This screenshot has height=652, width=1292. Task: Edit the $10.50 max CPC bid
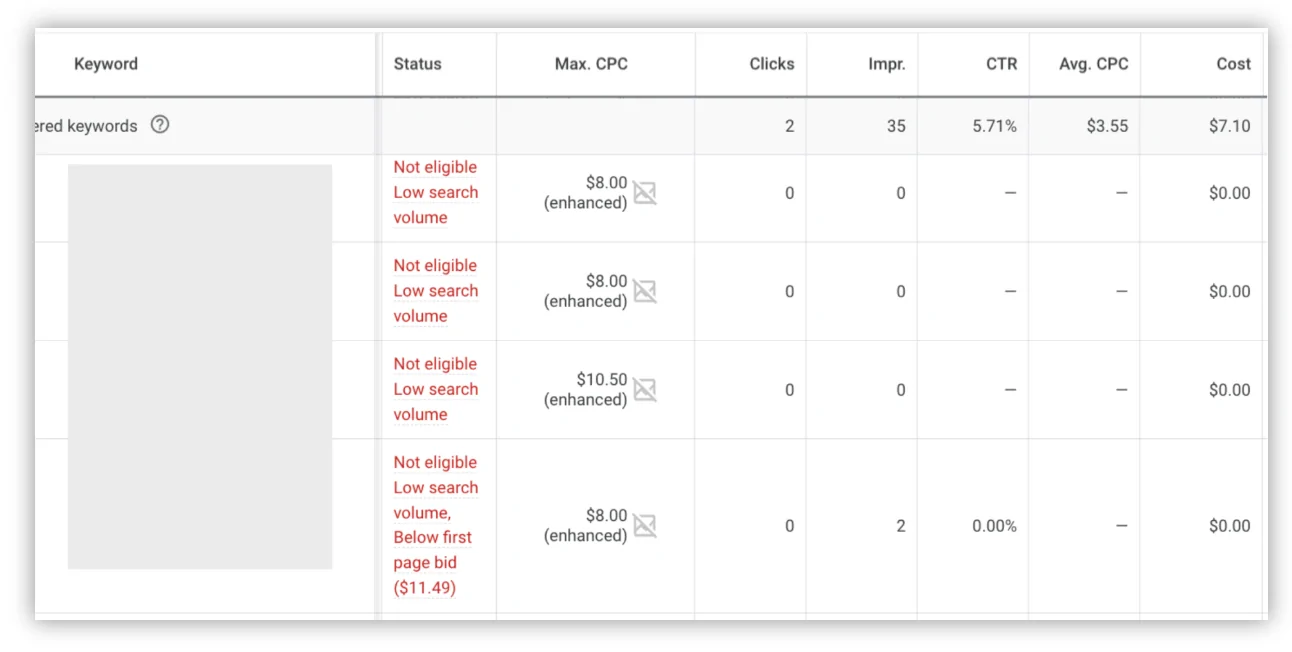pos(601,380)
